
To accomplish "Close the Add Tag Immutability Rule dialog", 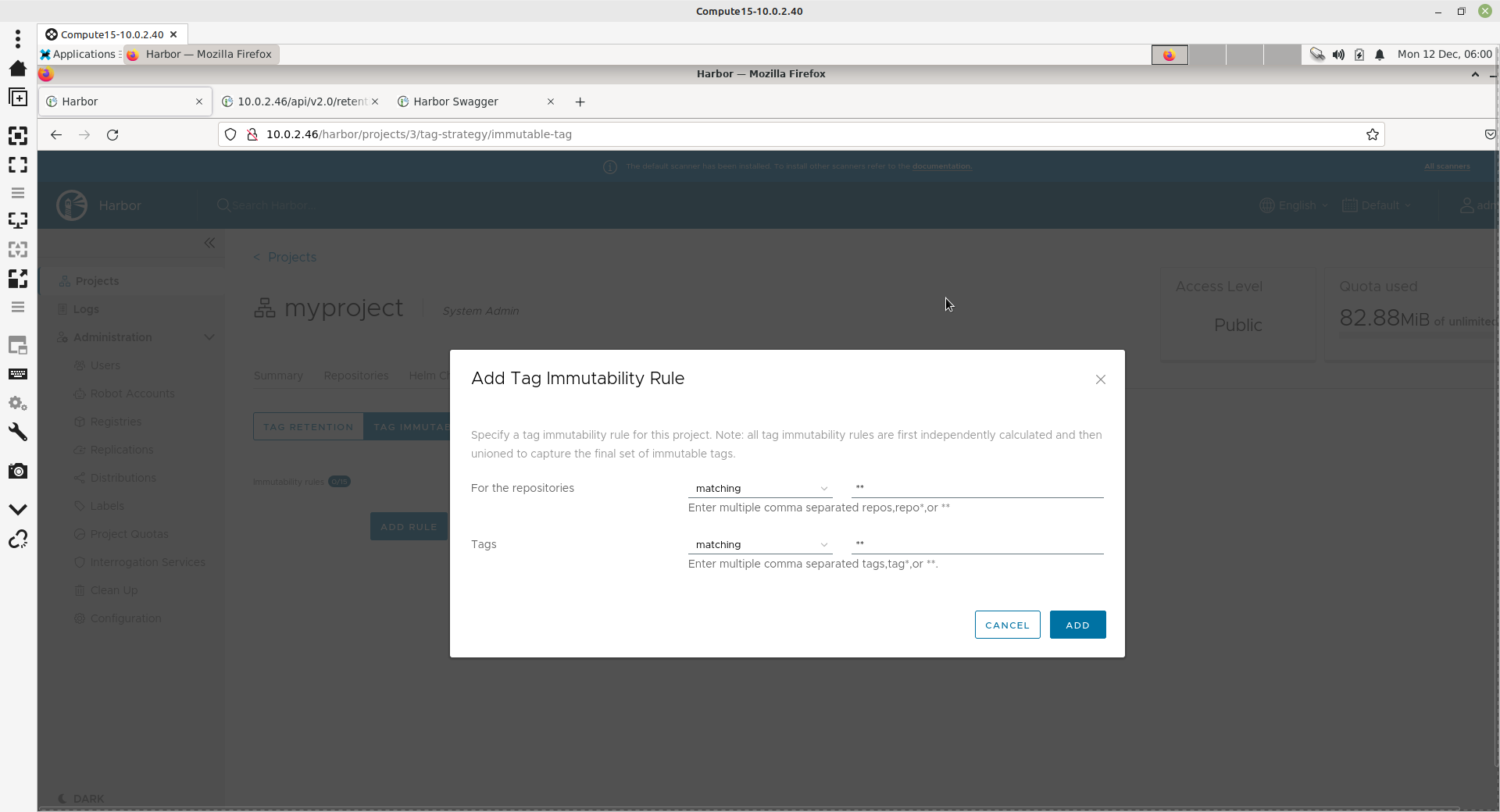I will tap(1100, 379).
